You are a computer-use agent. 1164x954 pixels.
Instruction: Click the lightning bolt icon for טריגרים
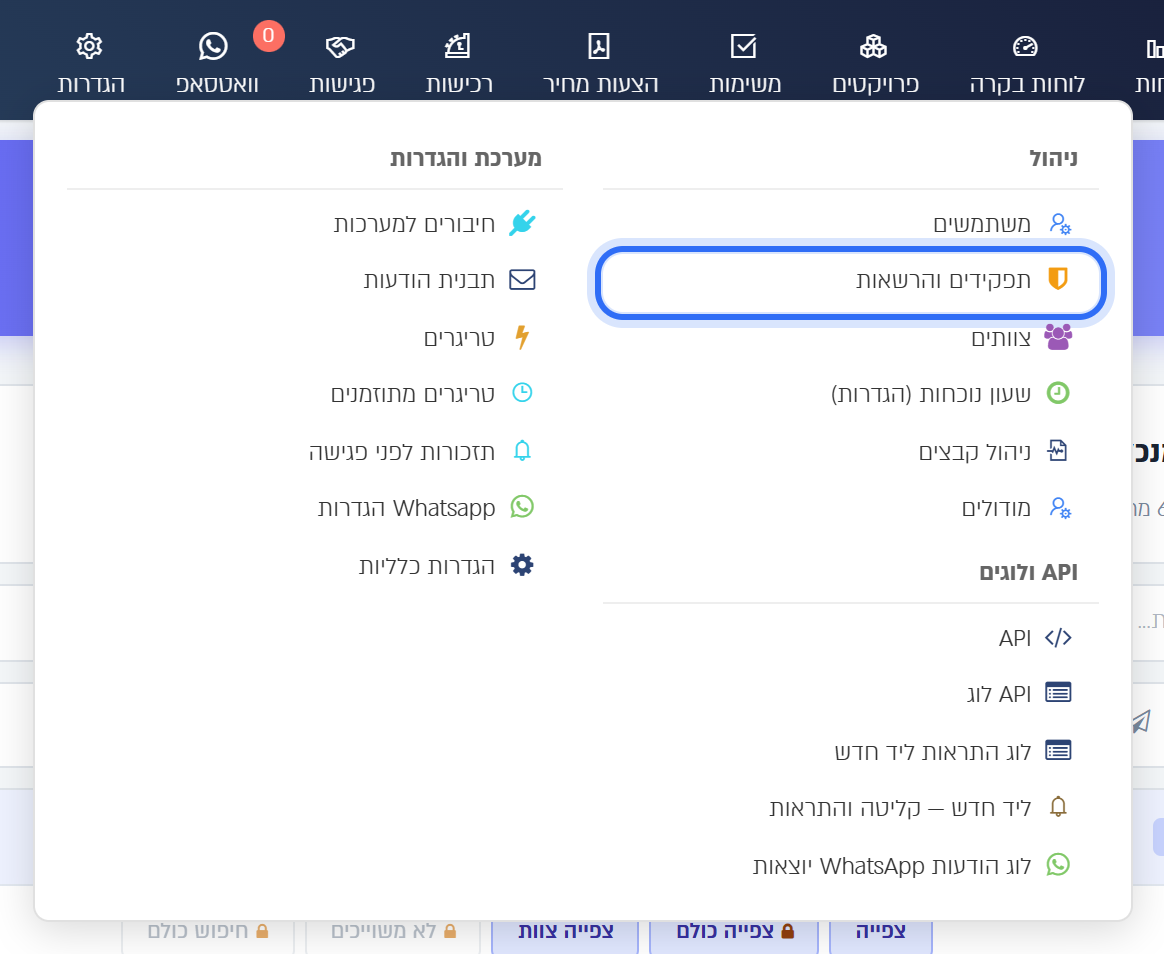(x=522, y=337)
